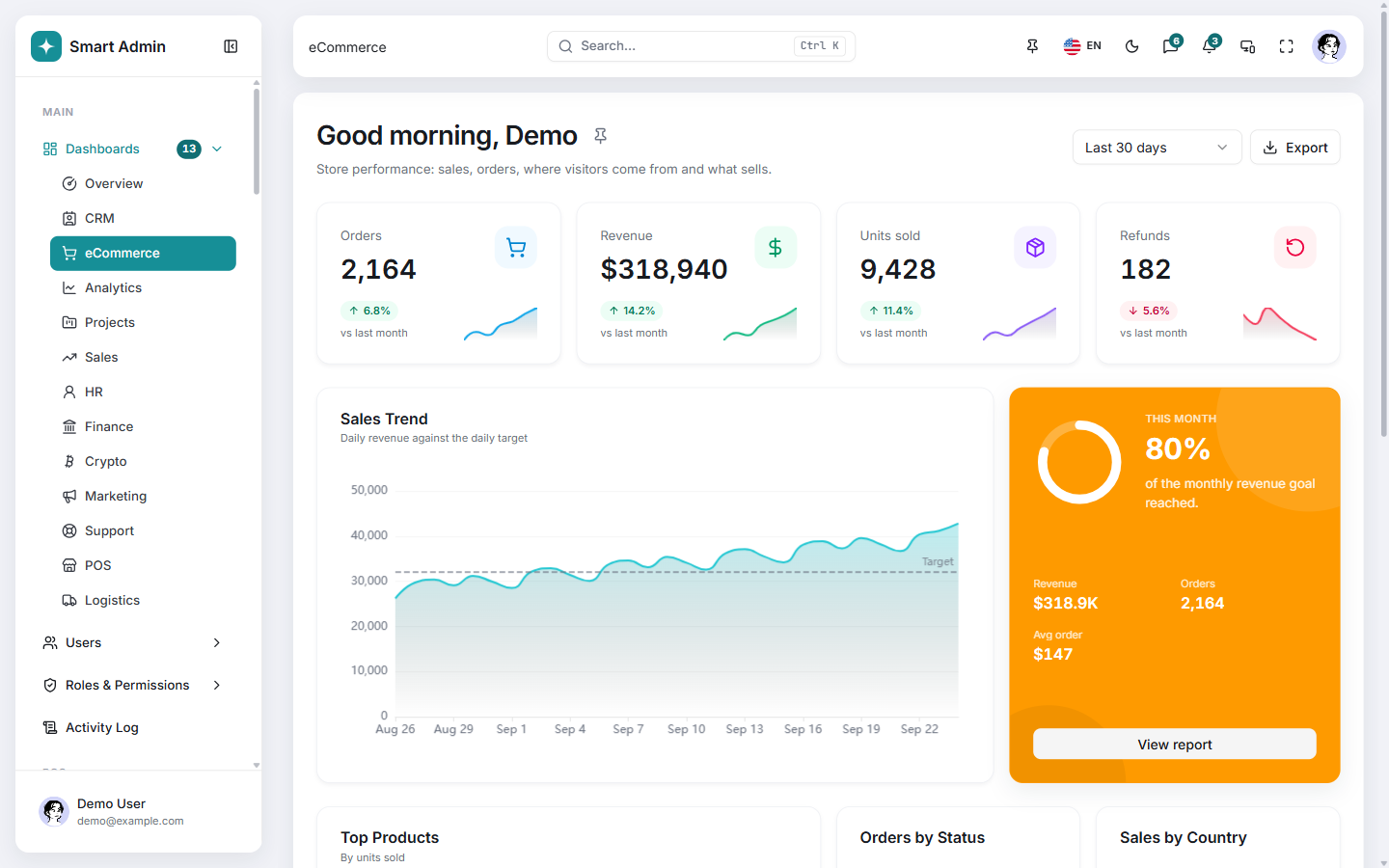Click the Orders cart icon

(516, 248)
